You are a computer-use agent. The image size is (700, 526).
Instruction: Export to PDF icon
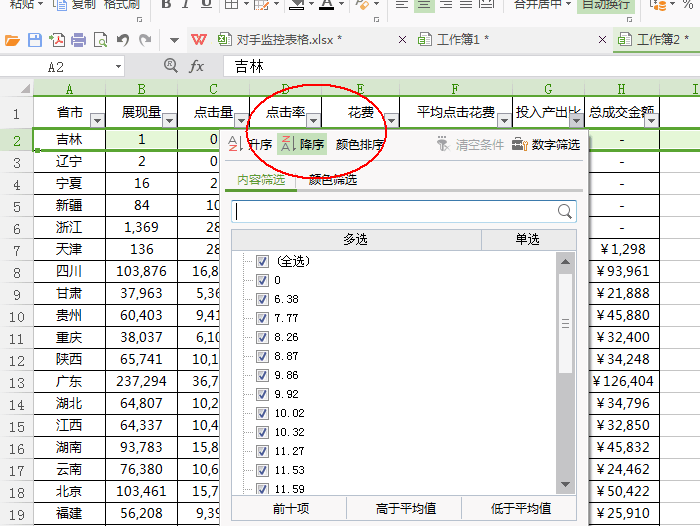click(57, 40)
